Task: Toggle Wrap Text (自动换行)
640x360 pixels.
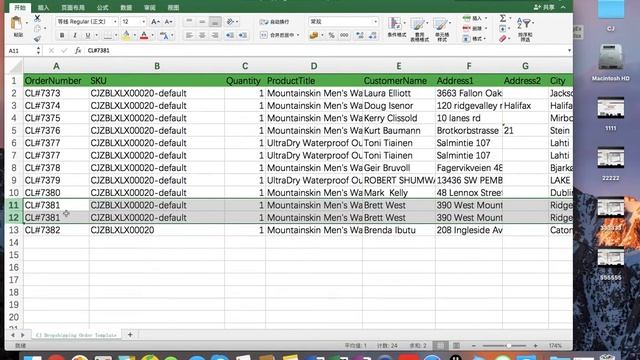Action: pyautogui.click(x=274, y=22)
